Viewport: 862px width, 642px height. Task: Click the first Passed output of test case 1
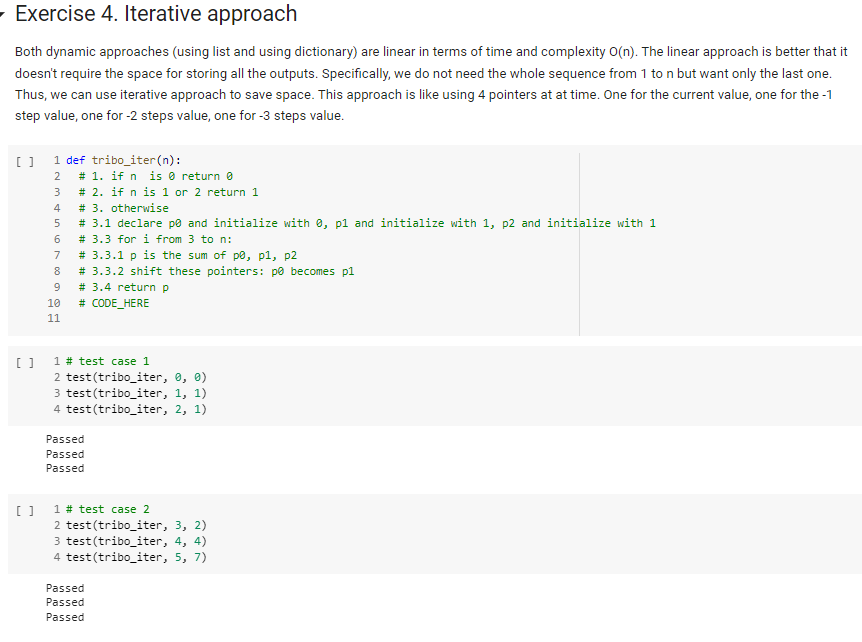click(65, 439)
